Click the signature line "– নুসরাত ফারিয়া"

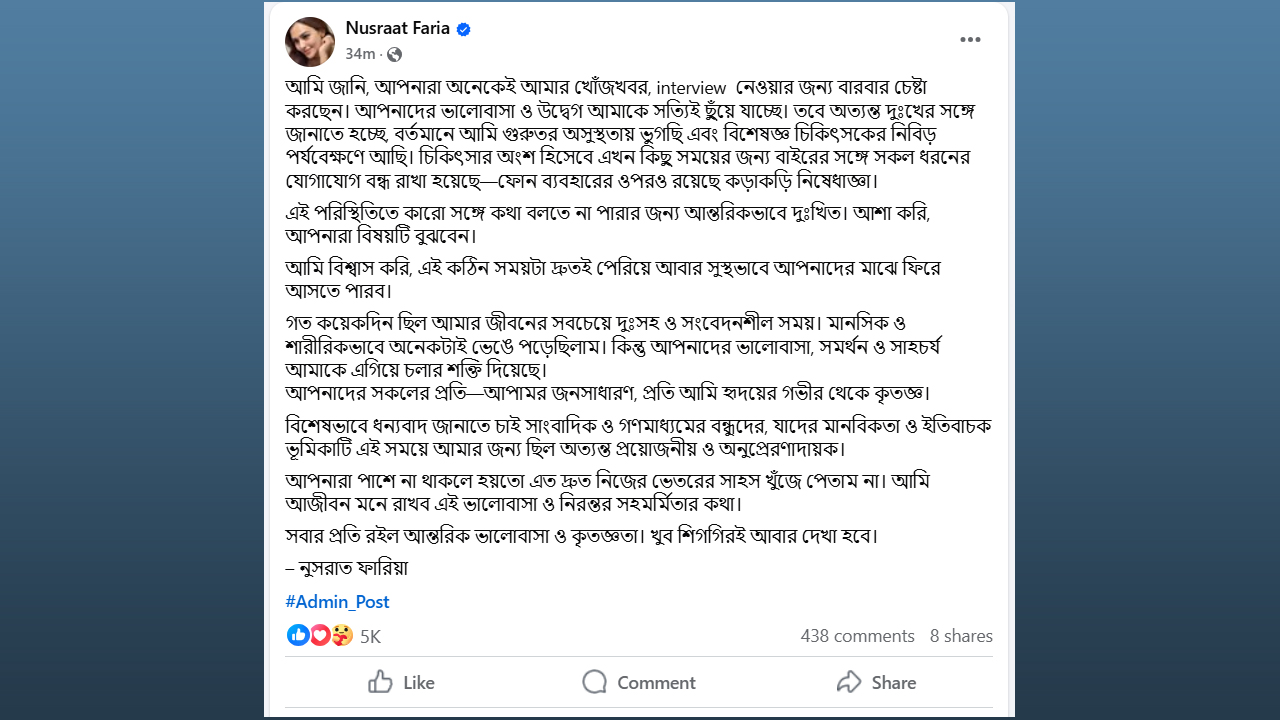(347, 568)
